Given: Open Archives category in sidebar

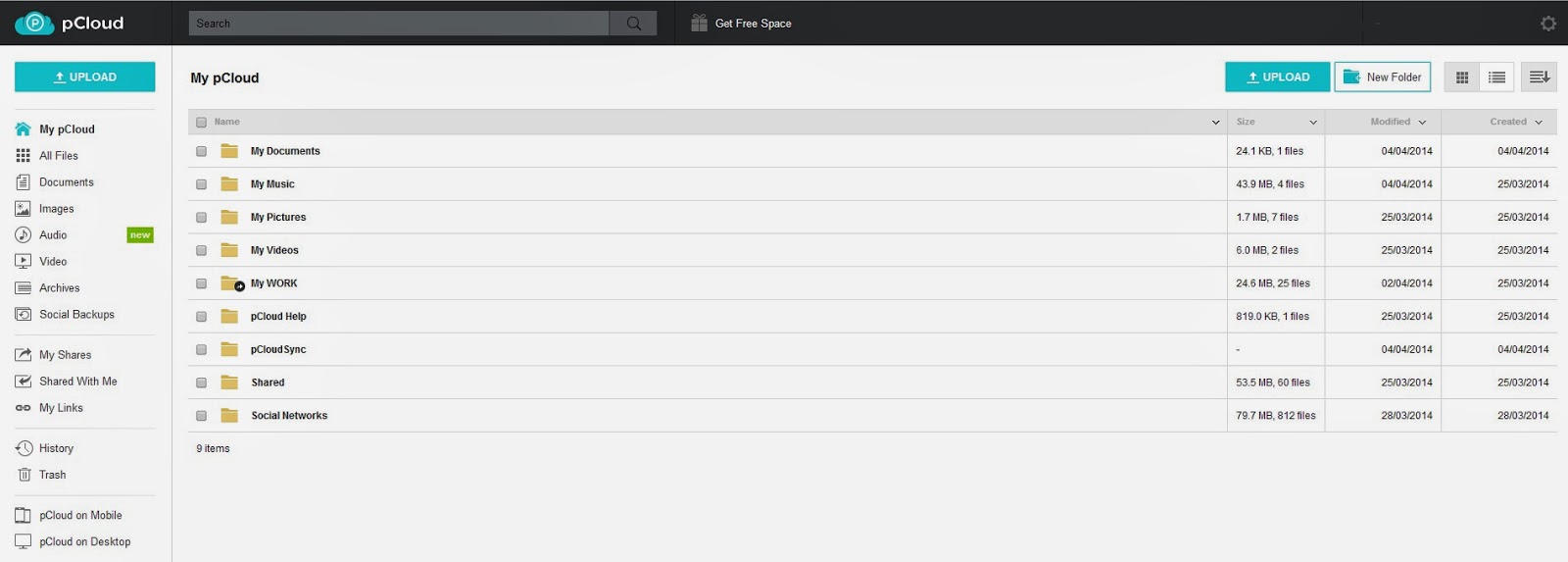Looking at the screenshot, I should coord(60,288).
